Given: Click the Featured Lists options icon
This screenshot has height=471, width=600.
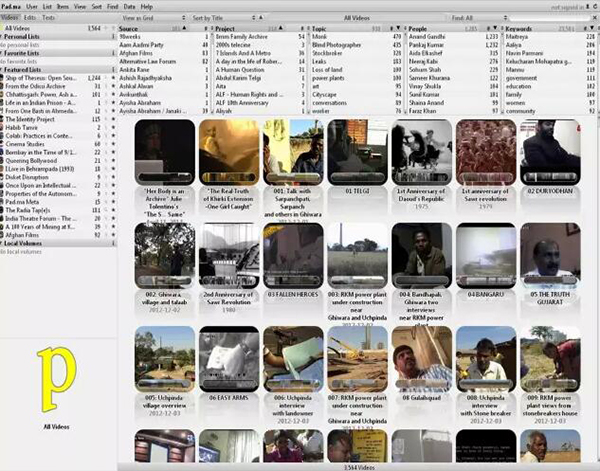Looking at the screenshot, I should click(113, 70).
